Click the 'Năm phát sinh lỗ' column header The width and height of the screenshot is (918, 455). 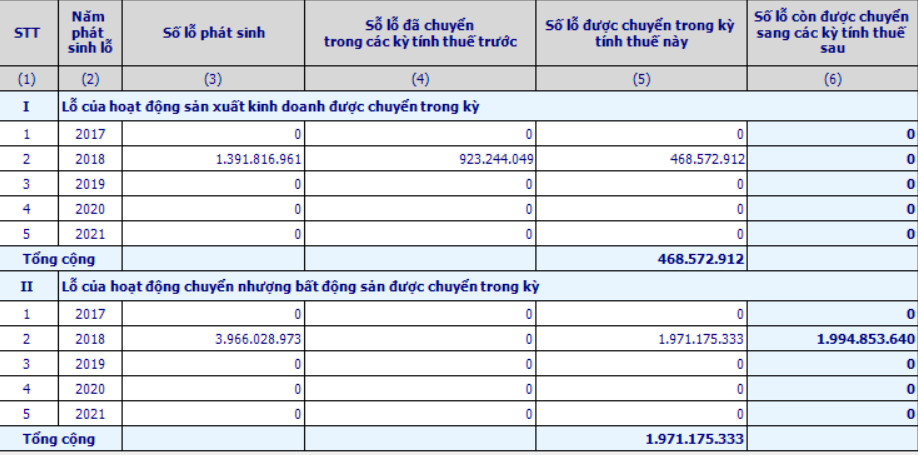pyautogui.click(x=90, y=32)
